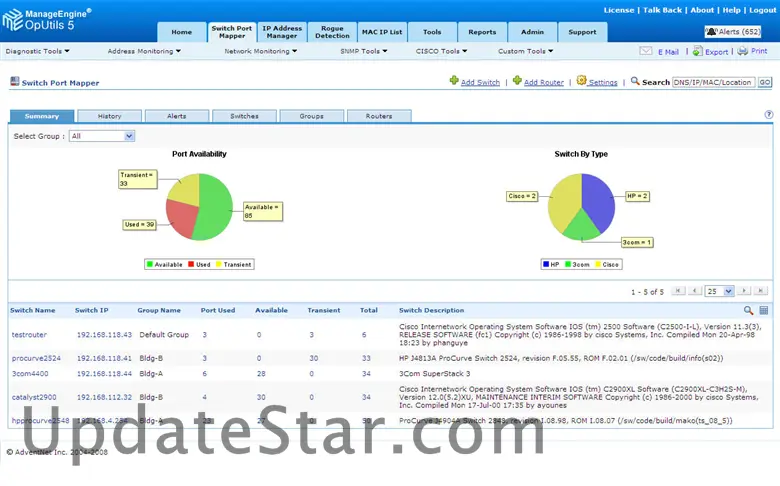Viewport: 780px width, 486px height.
Task: Go to first page arrow
Action: tap(678, 291)
